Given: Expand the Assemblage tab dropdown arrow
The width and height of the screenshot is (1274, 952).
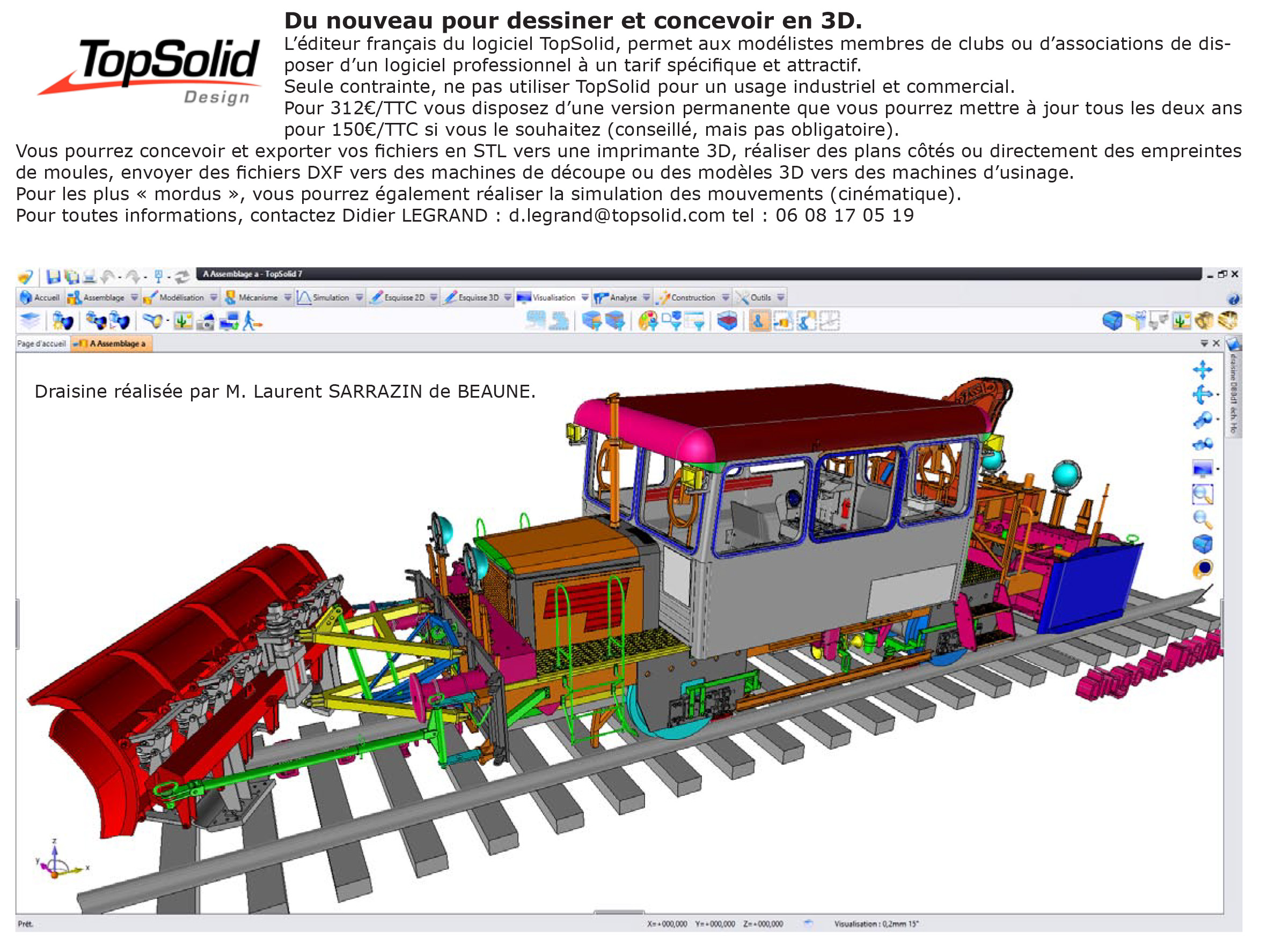Looking at the screenshot, I should coord(134,297).
